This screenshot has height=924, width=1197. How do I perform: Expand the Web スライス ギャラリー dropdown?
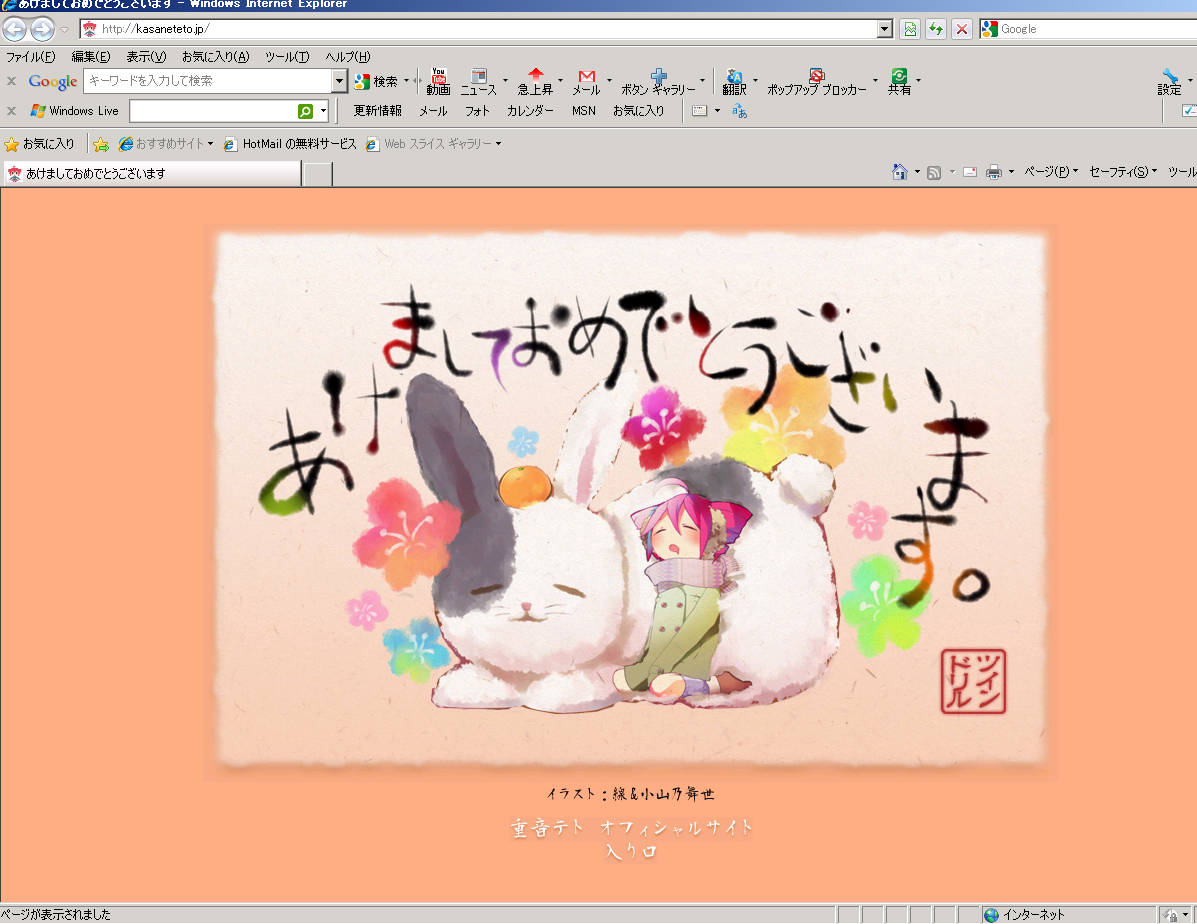[x=498, y=144]
